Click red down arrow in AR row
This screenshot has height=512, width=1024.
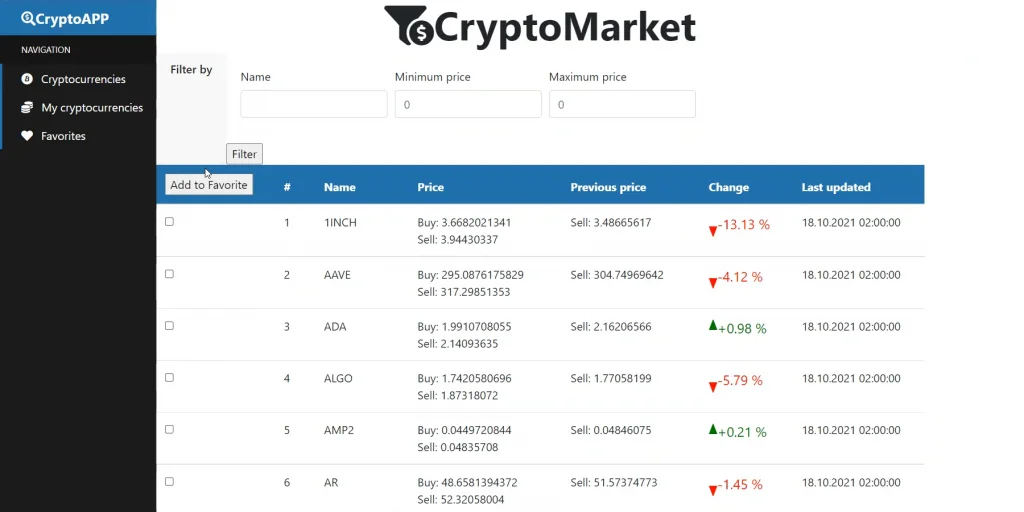click(x=712, y=490)
